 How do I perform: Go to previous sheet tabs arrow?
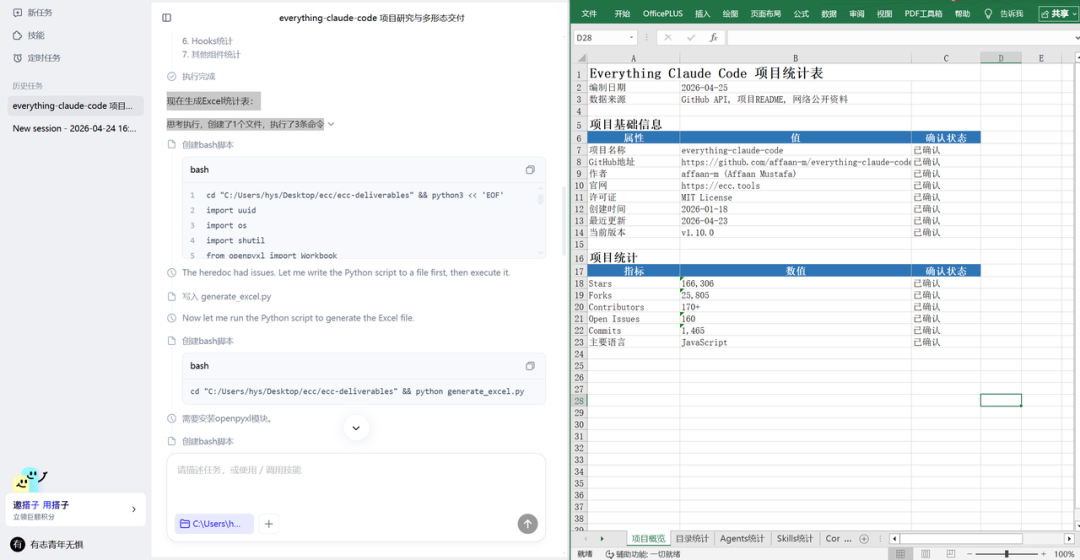click(586, 539)
